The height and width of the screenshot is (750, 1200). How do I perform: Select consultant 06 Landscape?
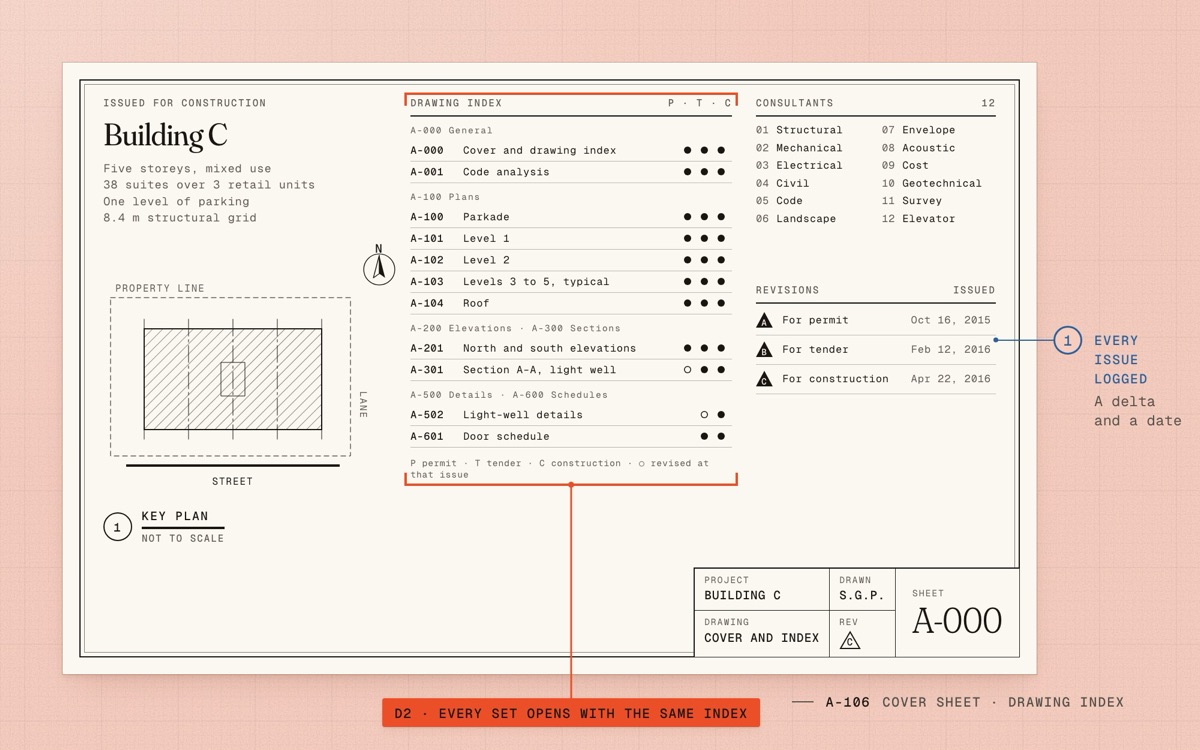796,219
